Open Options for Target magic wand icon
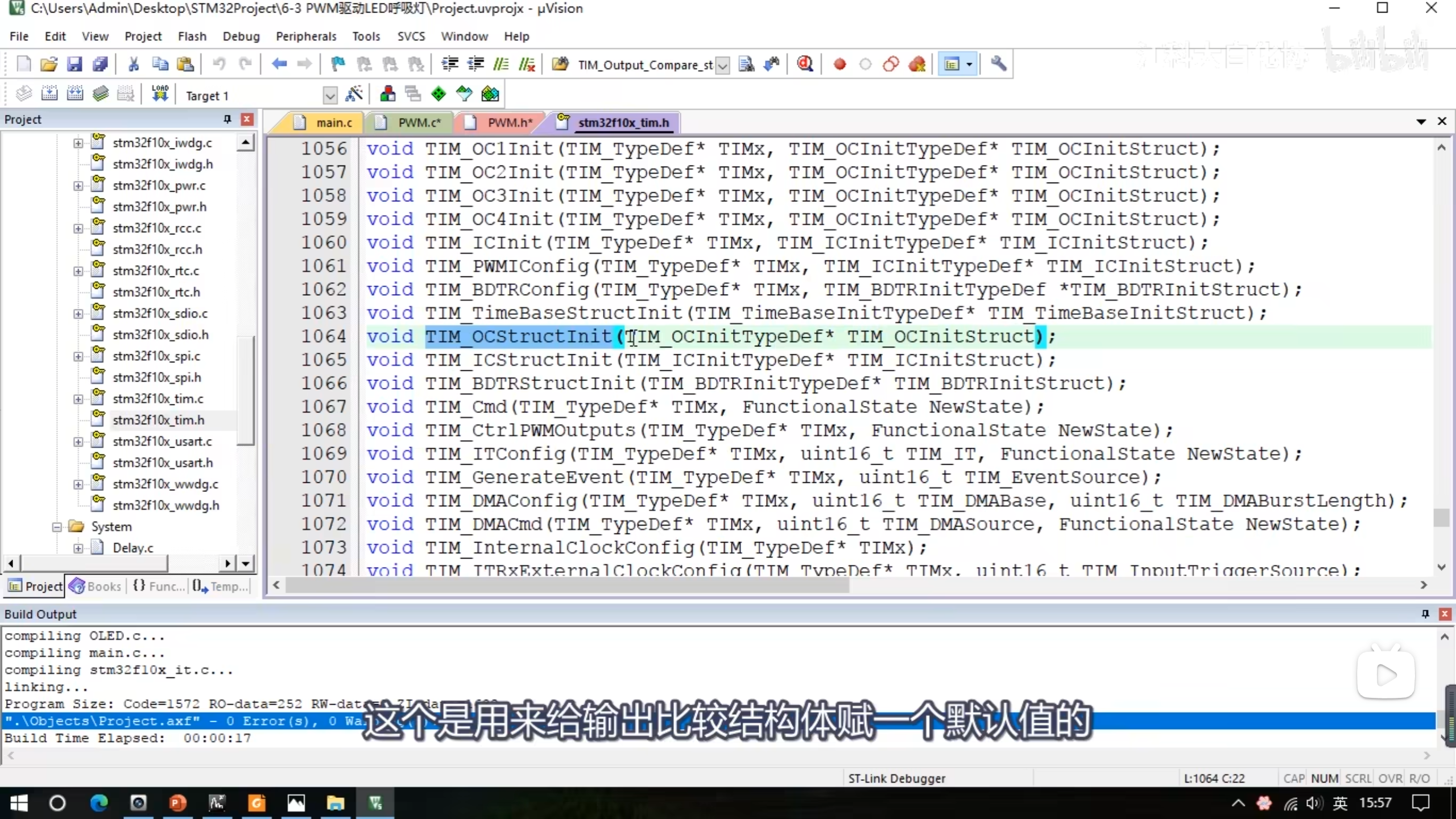Screen dimensions: 1456x819 coord(354,94)
